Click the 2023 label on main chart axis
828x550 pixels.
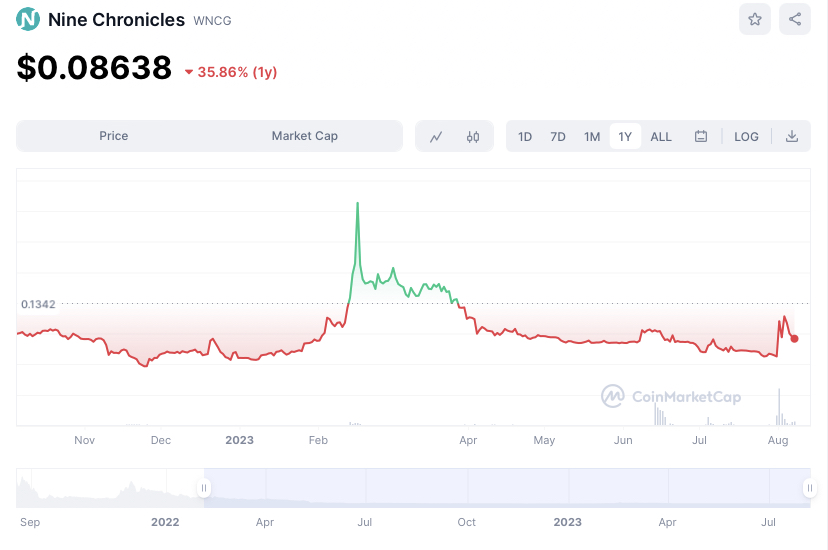(x=239, y=440)
